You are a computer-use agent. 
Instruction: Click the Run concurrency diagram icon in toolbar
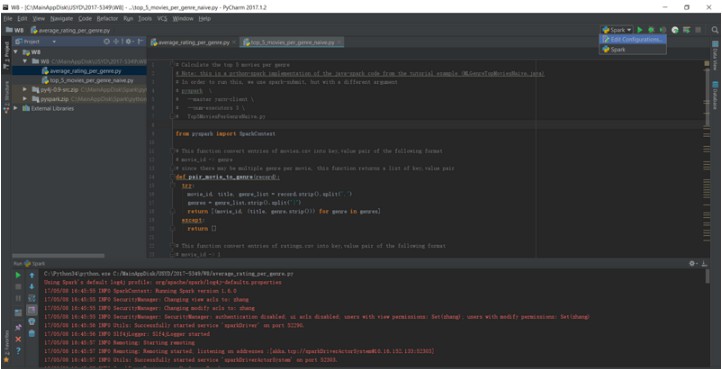[687, 30]
